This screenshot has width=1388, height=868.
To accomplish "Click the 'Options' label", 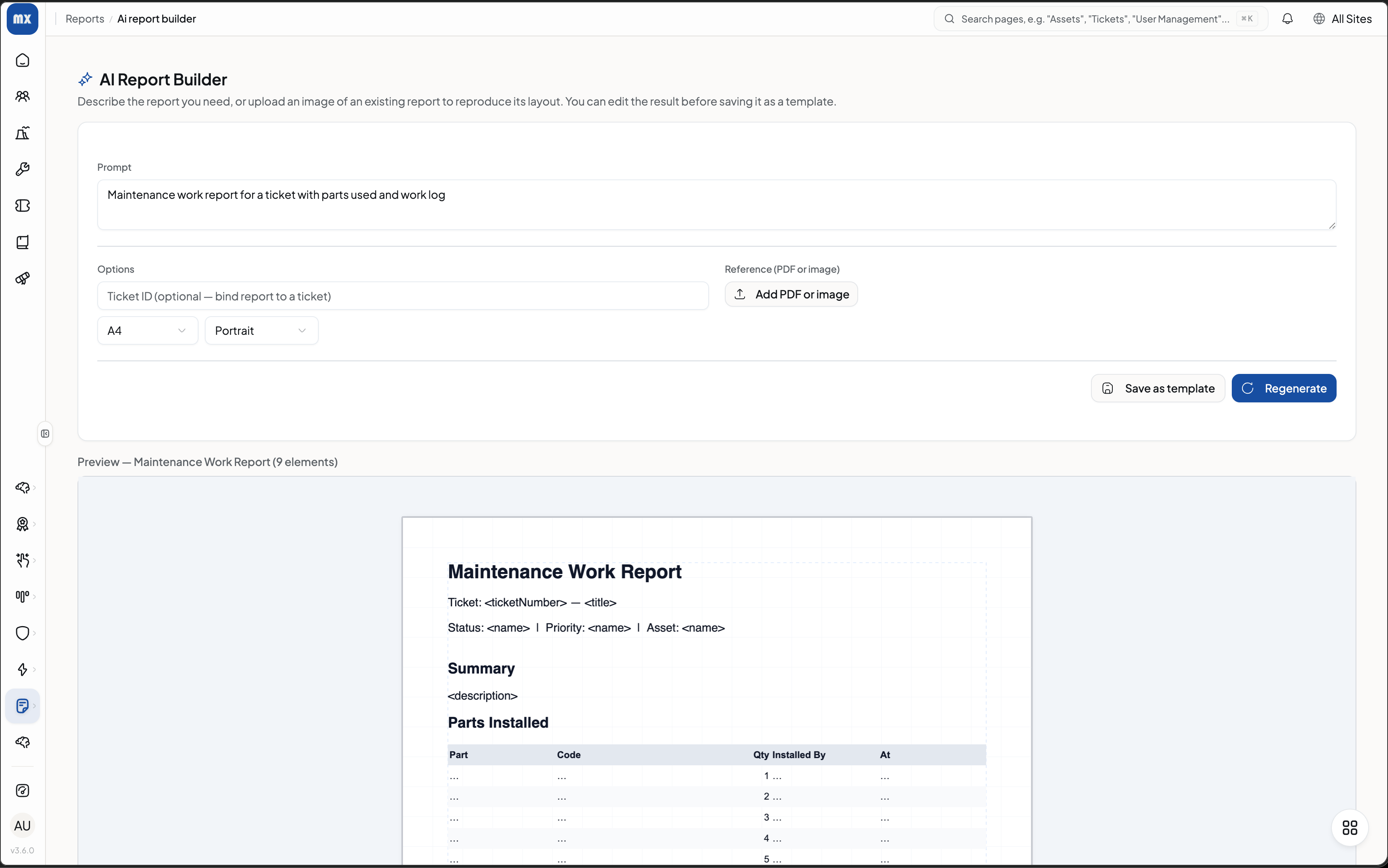I will (x=116, y=269).
